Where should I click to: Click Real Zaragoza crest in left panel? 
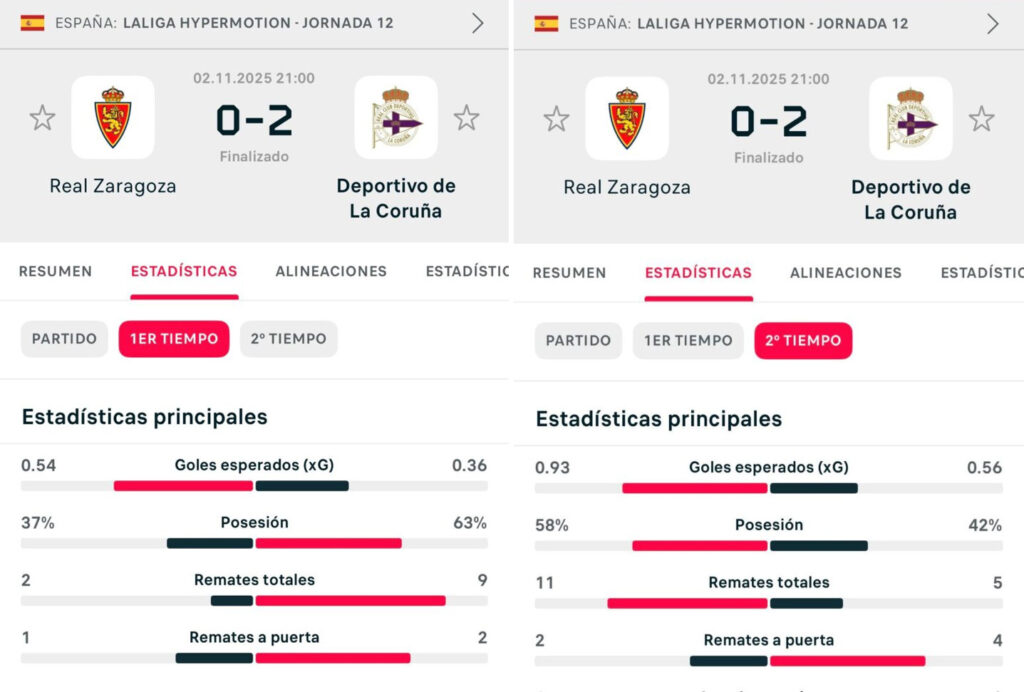(x=113, y=118)
